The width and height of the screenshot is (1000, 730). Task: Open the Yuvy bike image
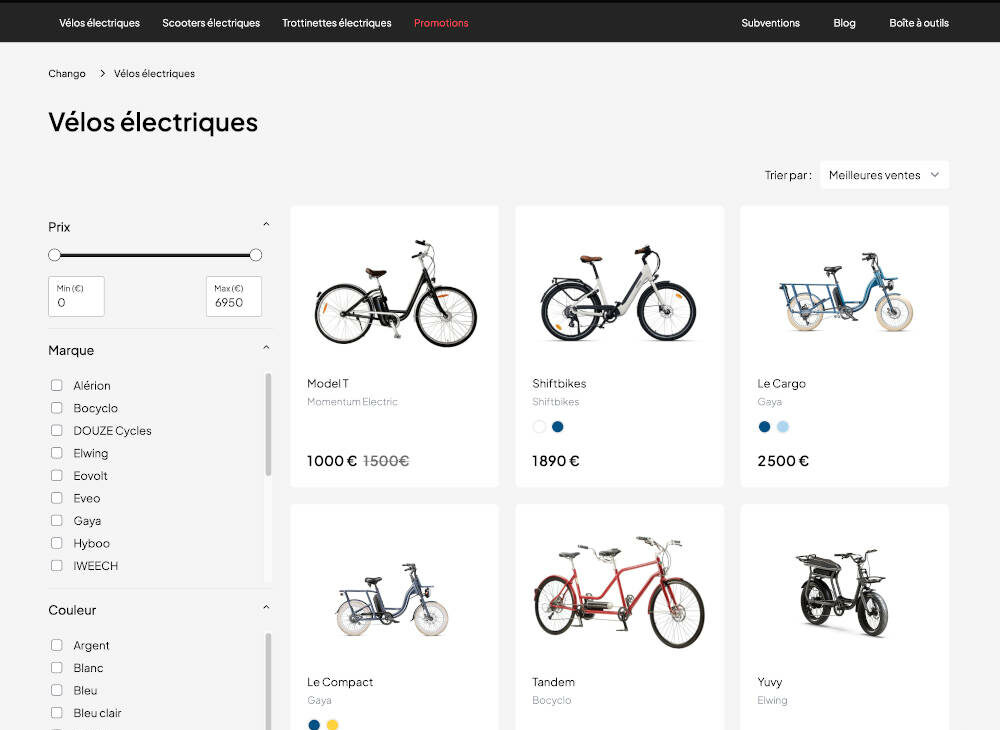tap(842, 593)
